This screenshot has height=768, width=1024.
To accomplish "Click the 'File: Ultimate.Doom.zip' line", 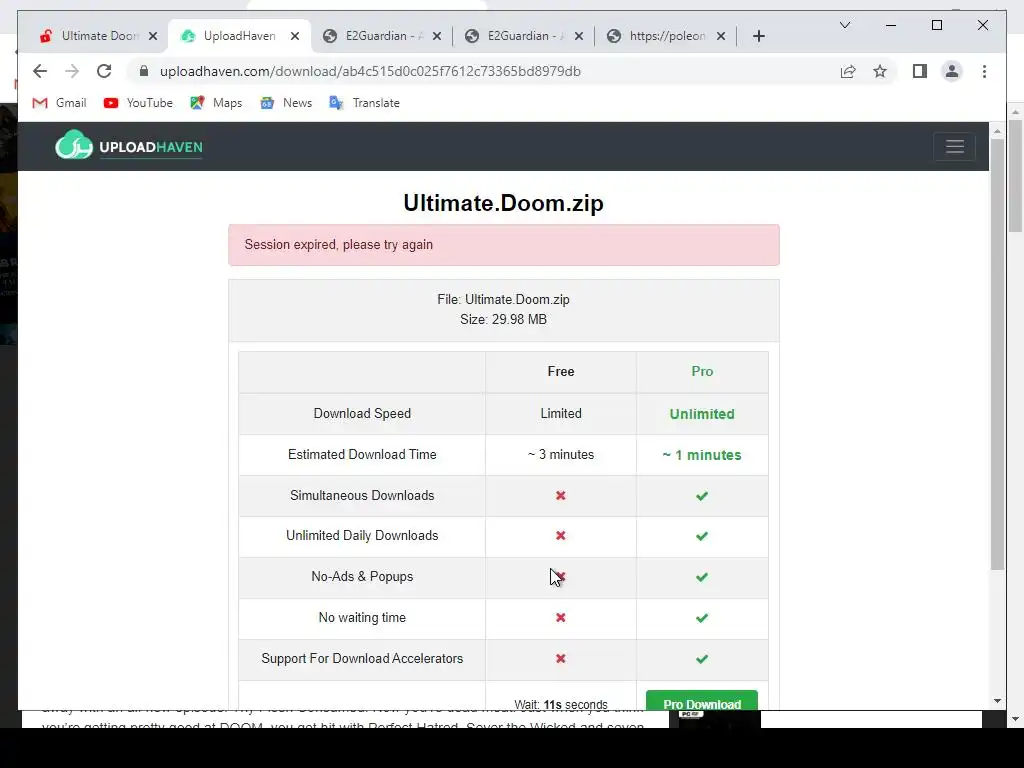I will (x=504, y=300).
